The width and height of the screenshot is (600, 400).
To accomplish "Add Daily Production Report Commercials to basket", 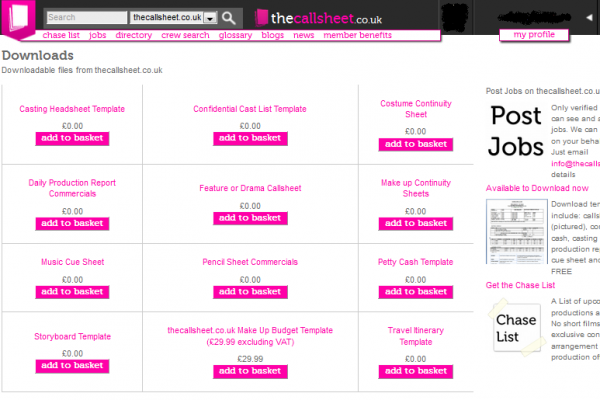I will [72, 224].
